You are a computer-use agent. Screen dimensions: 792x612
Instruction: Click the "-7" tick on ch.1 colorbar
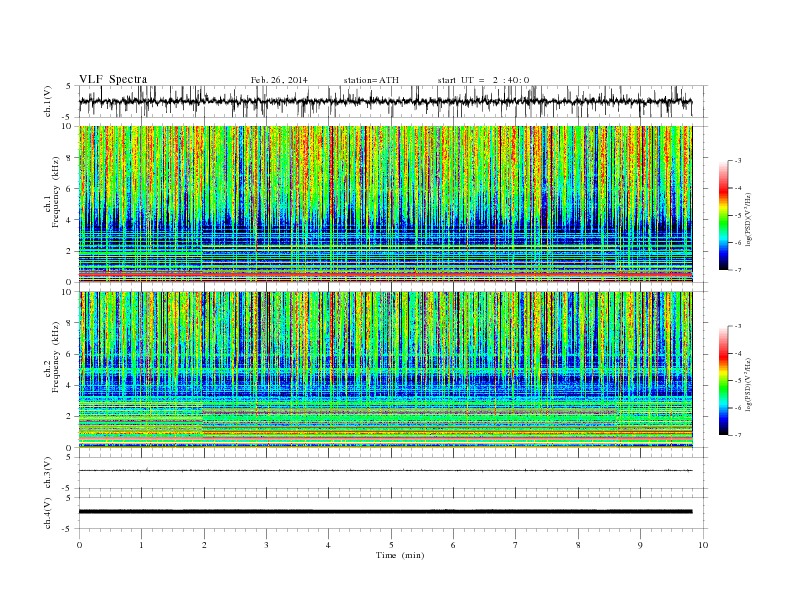(738, 270)
